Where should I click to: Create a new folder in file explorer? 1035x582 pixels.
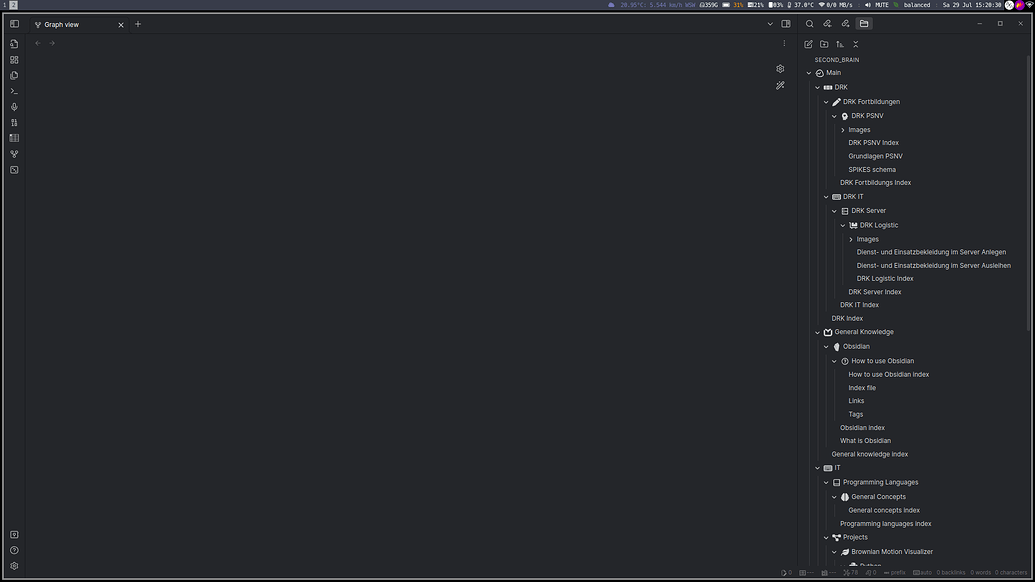click(x=824, y=44)
